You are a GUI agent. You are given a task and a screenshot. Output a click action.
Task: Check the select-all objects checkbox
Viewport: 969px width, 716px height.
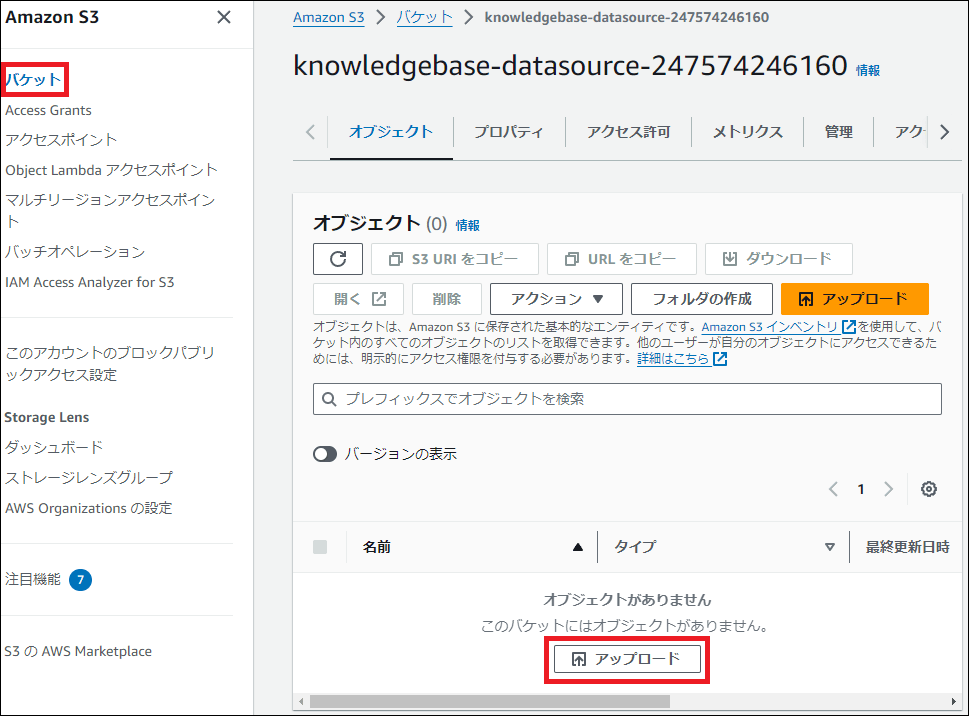[x=320, y=547]
